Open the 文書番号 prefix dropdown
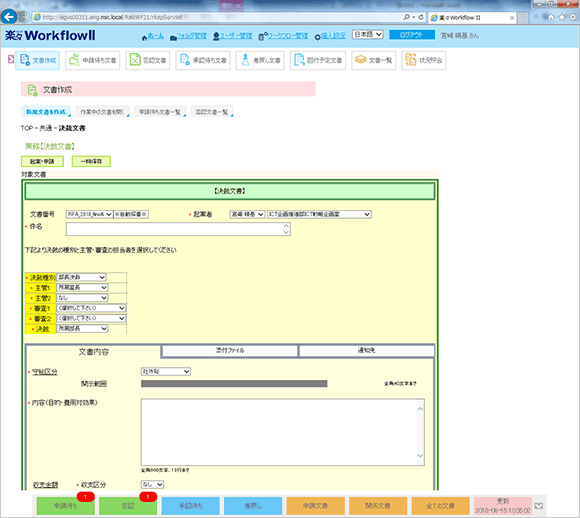 (x=89, y=214)
